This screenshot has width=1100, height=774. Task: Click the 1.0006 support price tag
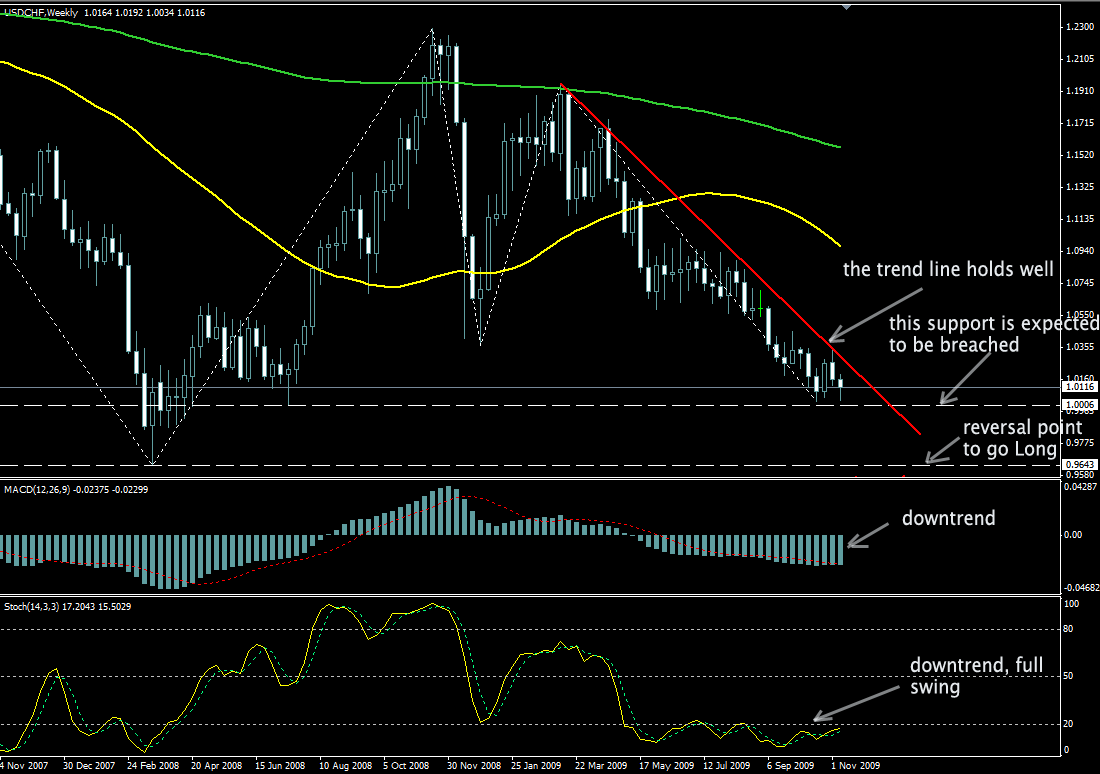click(1076, 404)
